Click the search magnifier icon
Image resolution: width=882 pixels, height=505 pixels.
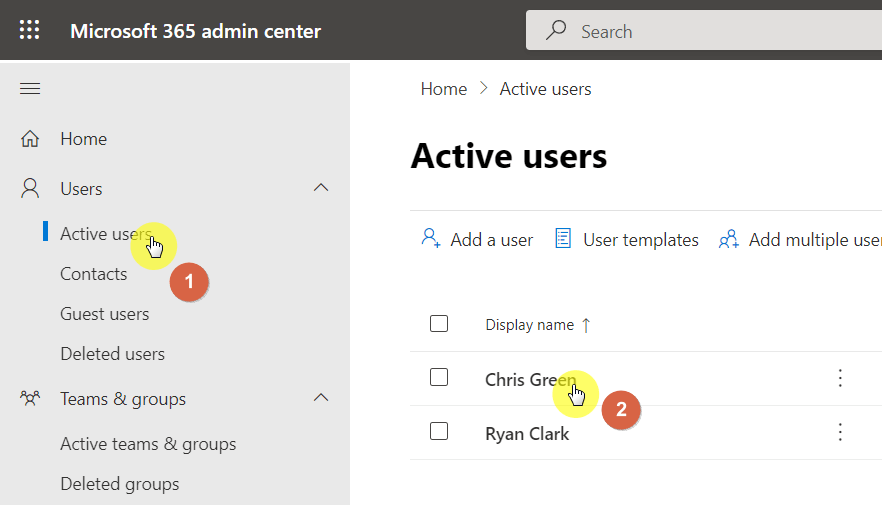pyautogui.click(x=556, y=30)
